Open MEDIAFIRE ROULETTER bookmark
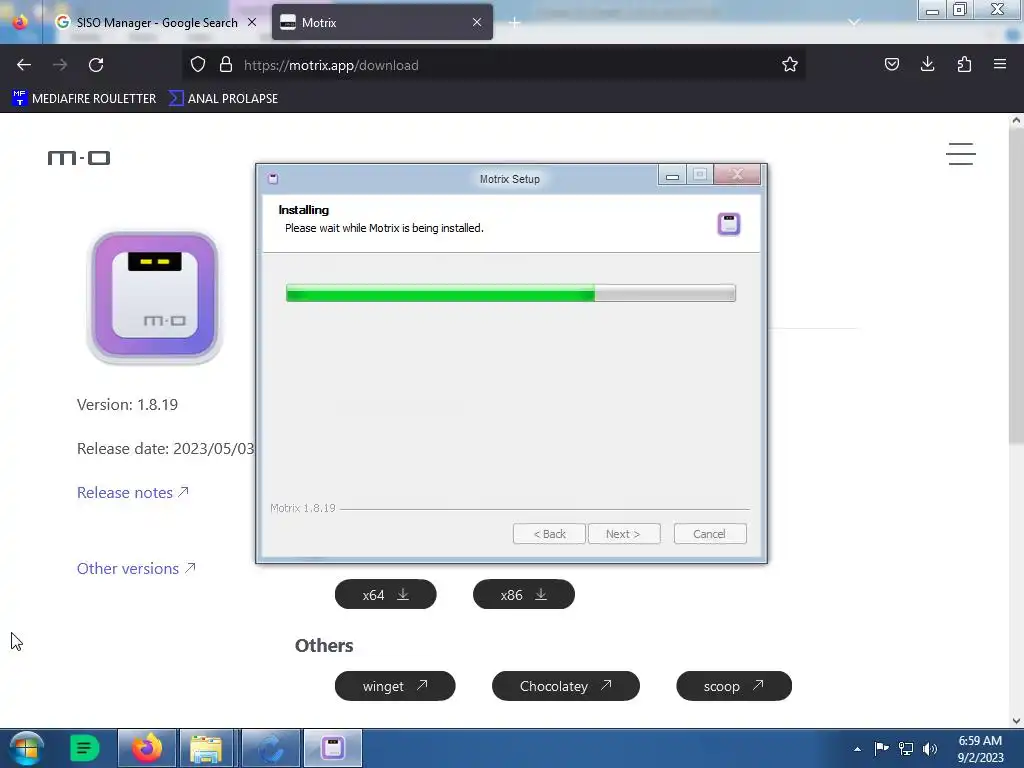Screen dimensions: 1024x768 (x=84, y=99)
